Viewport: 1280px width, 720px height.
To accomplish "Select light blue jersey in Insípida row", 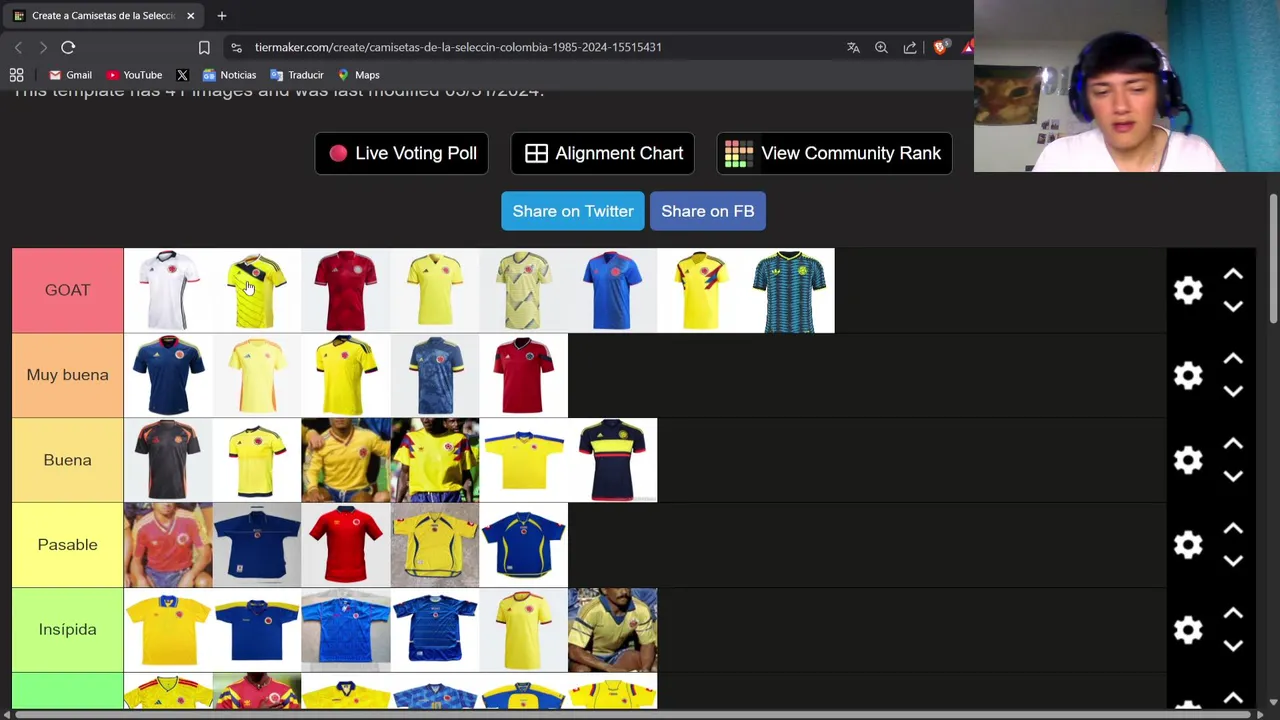I will coord(346,630).
